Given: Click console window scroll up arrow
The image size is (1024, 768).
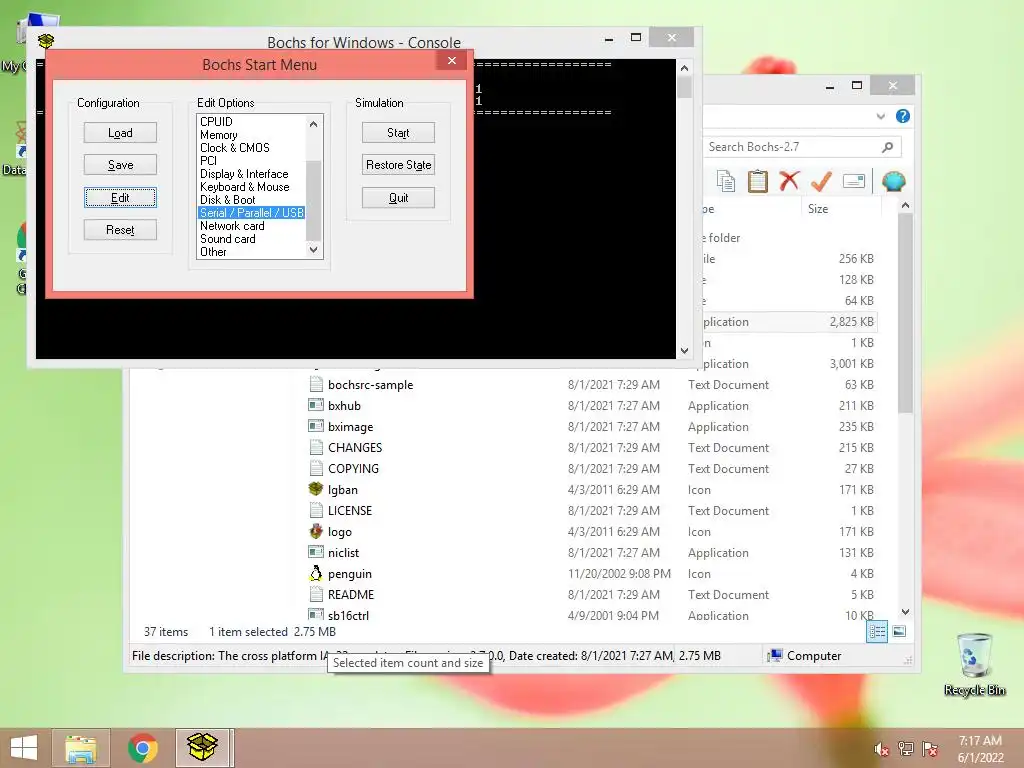Looking at the screenshot, I should click(684, 68).
